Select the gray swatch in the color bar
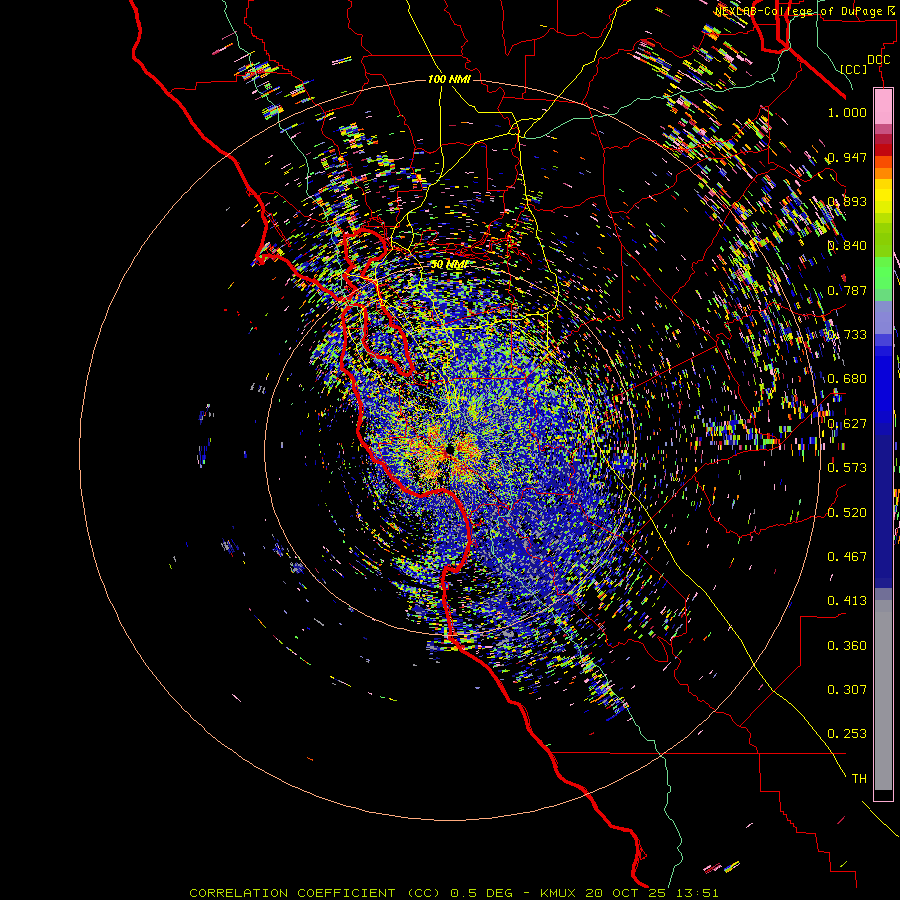Screen dimensions: 900x900 pos(883,695)
